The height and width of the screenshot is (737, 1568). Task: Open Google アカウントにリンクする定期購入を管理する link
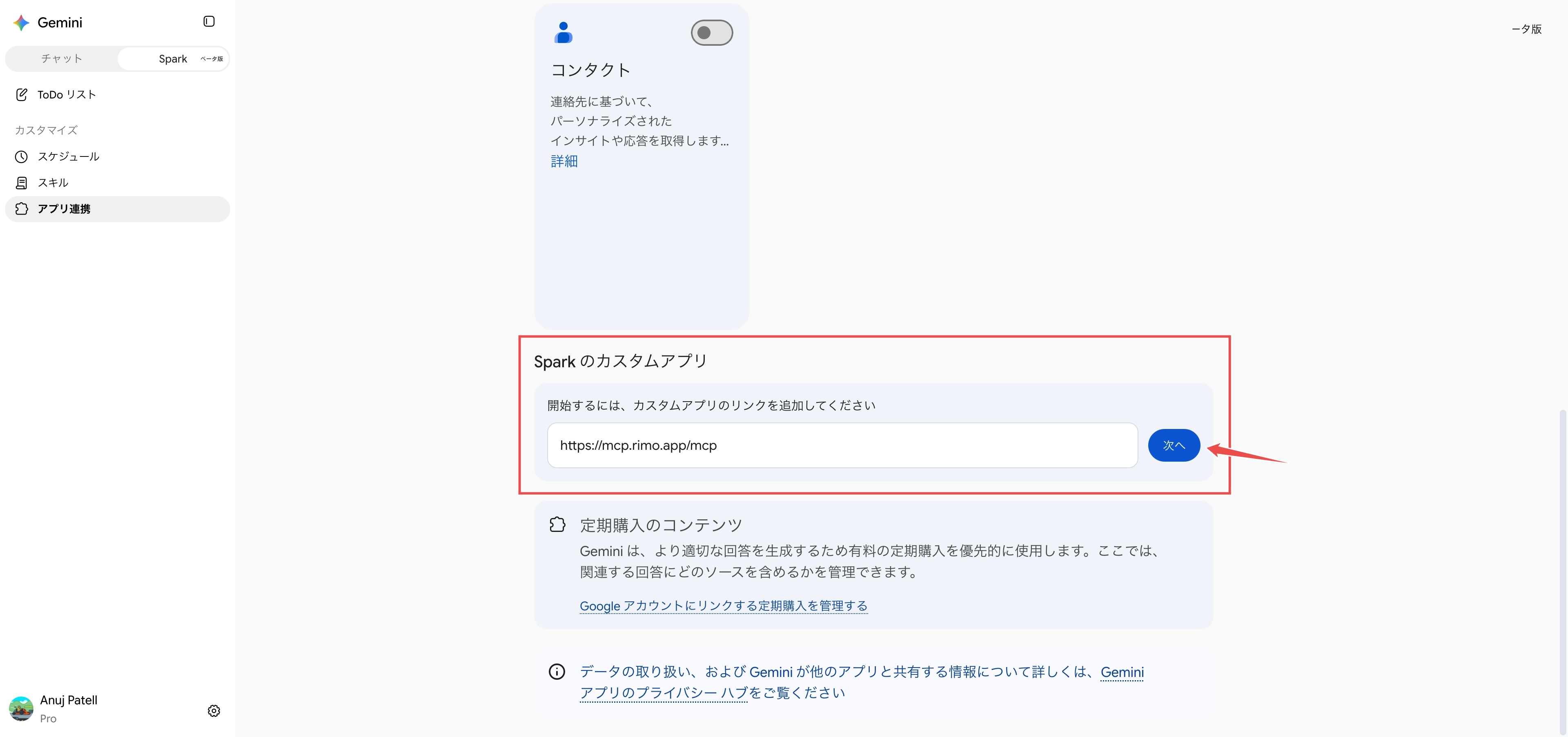pyautogui.click(x=723, y=605)
